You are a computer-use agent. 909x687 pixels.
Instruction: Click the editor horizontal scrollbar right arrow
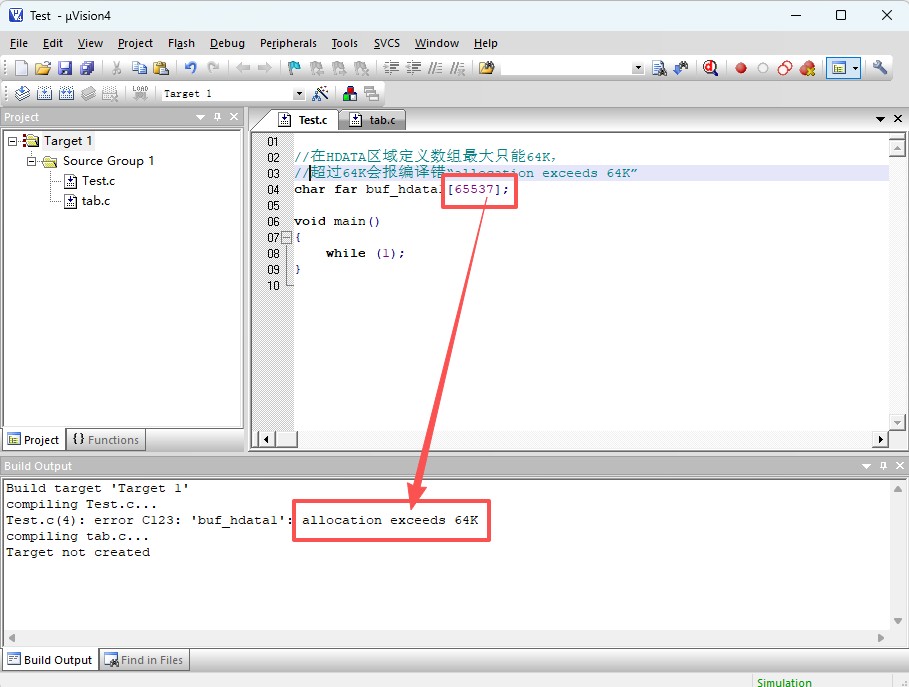coord(881,439)
